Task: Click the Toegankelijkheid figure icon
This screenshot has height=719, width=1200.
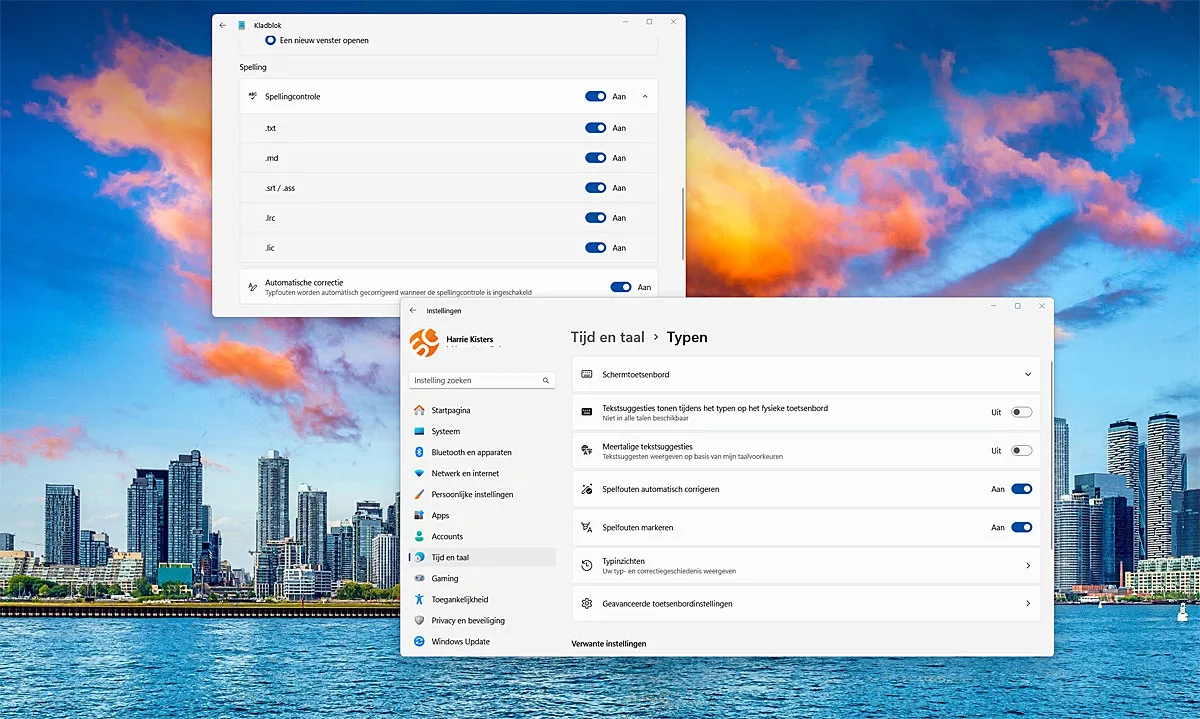Action: [419, 599]
